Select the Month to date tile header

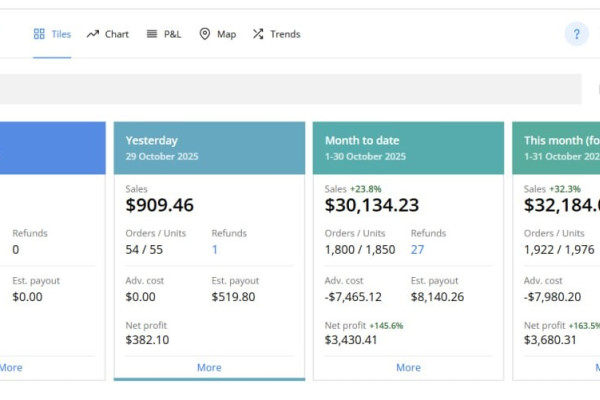(408, 148)
